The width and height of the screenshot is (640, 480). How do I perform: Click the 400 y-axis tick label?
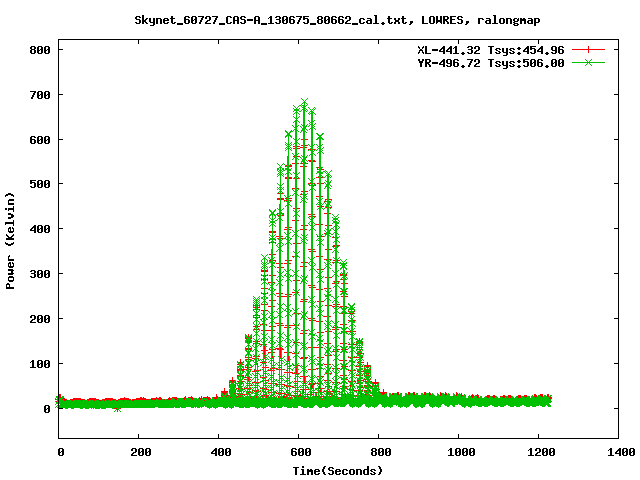40,229
